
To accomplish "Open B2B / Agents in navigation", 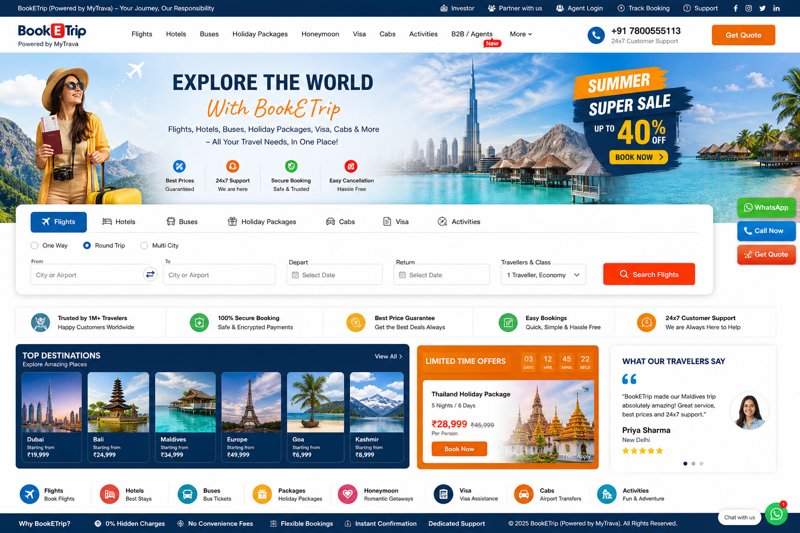I will click(472, 34).
